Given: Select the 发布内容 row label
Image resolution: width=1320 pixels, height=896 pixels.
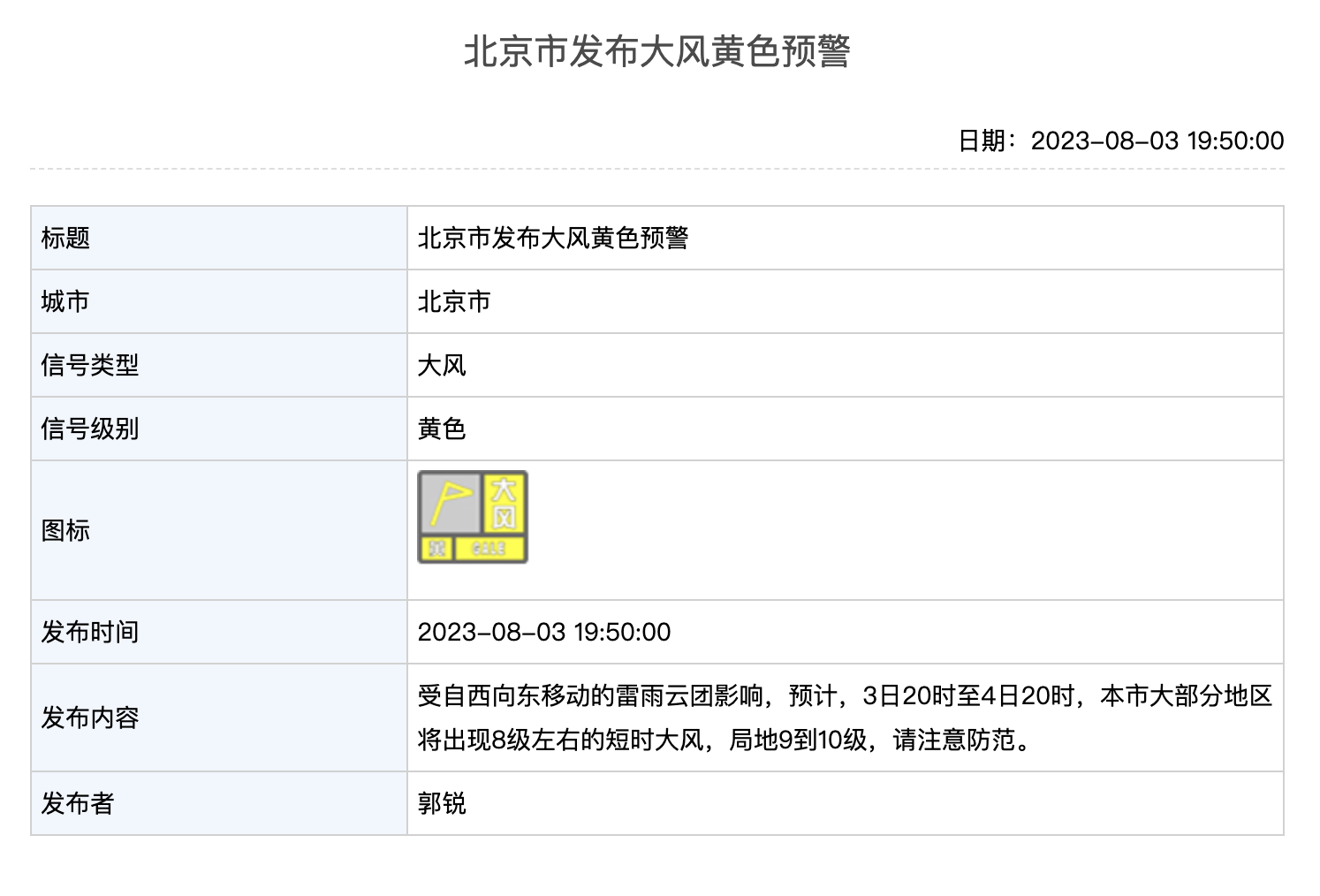Looking at the screenshot, I should pos(90,718).
